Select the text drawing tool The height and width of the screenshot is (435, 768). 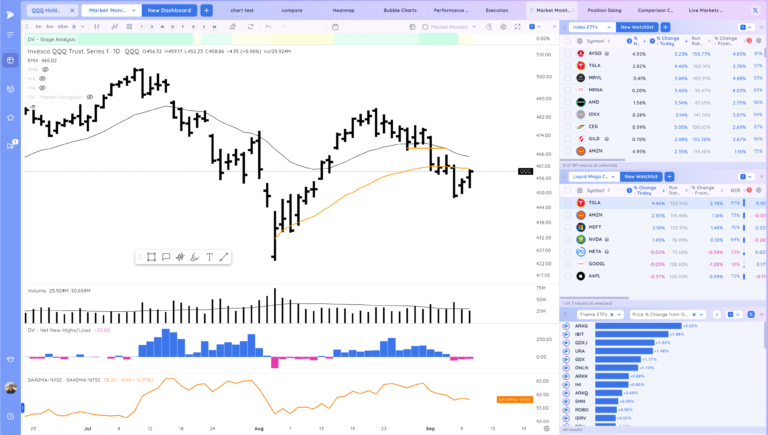tap(209, 257)
